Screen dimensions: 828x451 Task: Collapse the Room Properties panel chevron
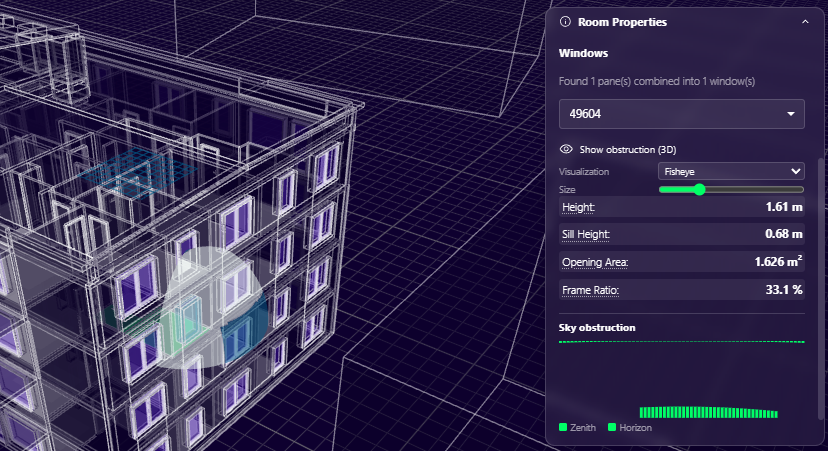pyautogui.click(x=805, y=22)
